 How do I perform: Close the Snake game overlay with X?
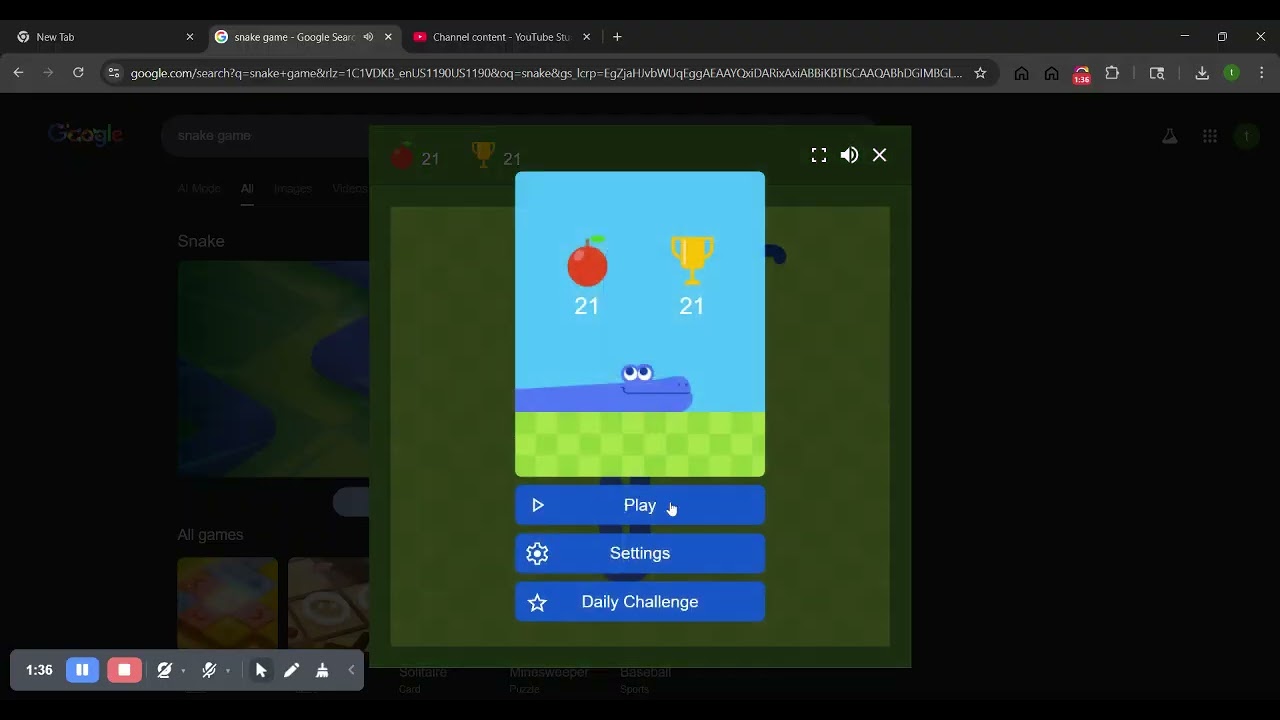click(880, 155)
